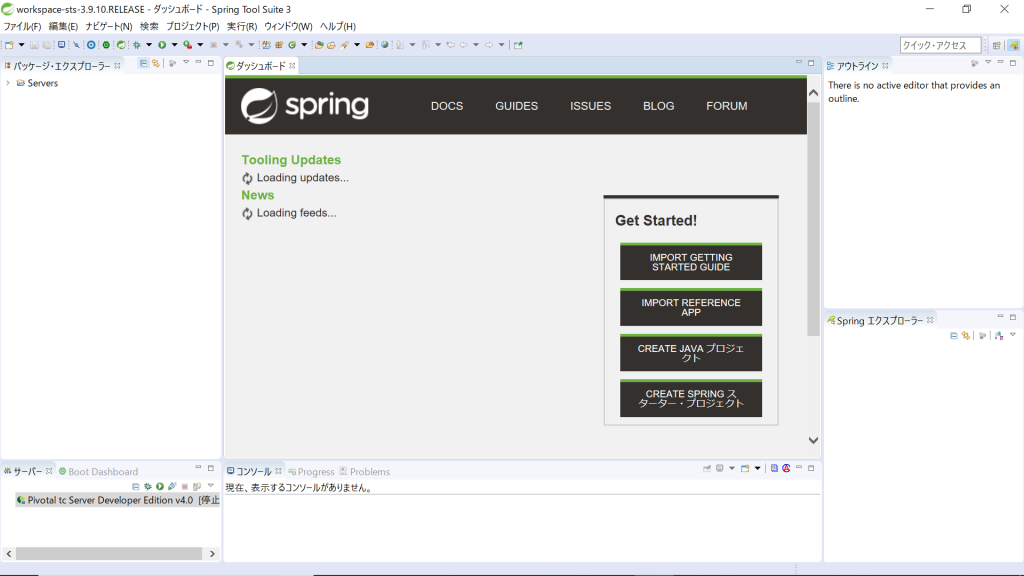
Task: Open the BLOG link in Spring header
Action: [658, 106]
